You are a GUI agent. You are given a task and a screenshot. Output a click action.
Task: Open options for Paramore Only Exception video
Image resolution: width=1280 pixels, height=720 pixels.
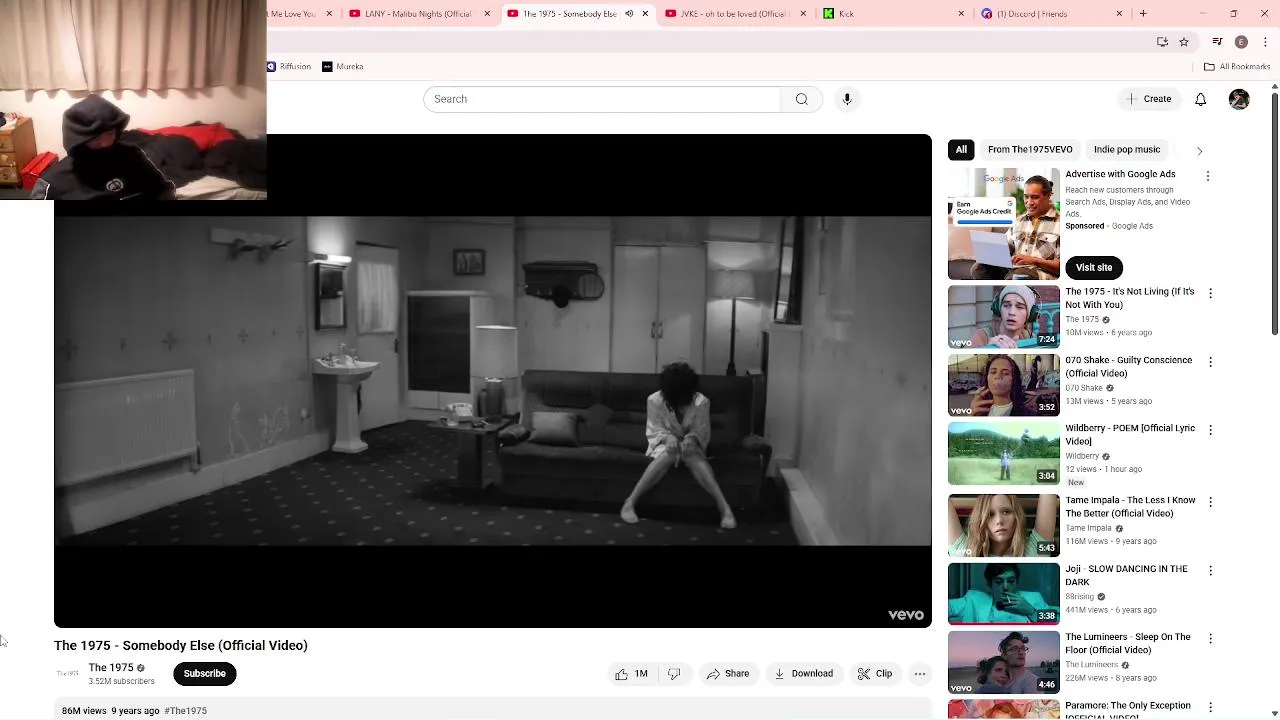point(1210,708)
